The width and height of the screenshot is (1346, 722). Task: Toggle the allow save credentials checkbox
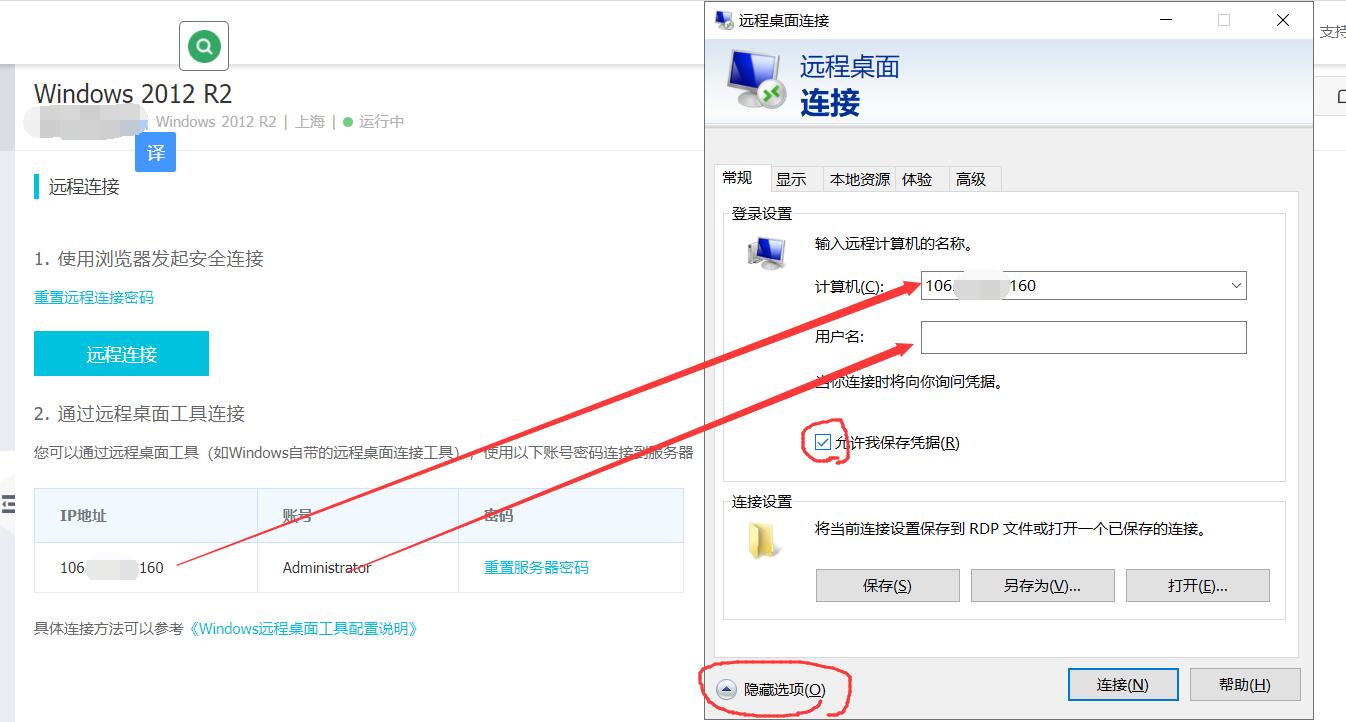pyautogui.click(x=823, y=442)
